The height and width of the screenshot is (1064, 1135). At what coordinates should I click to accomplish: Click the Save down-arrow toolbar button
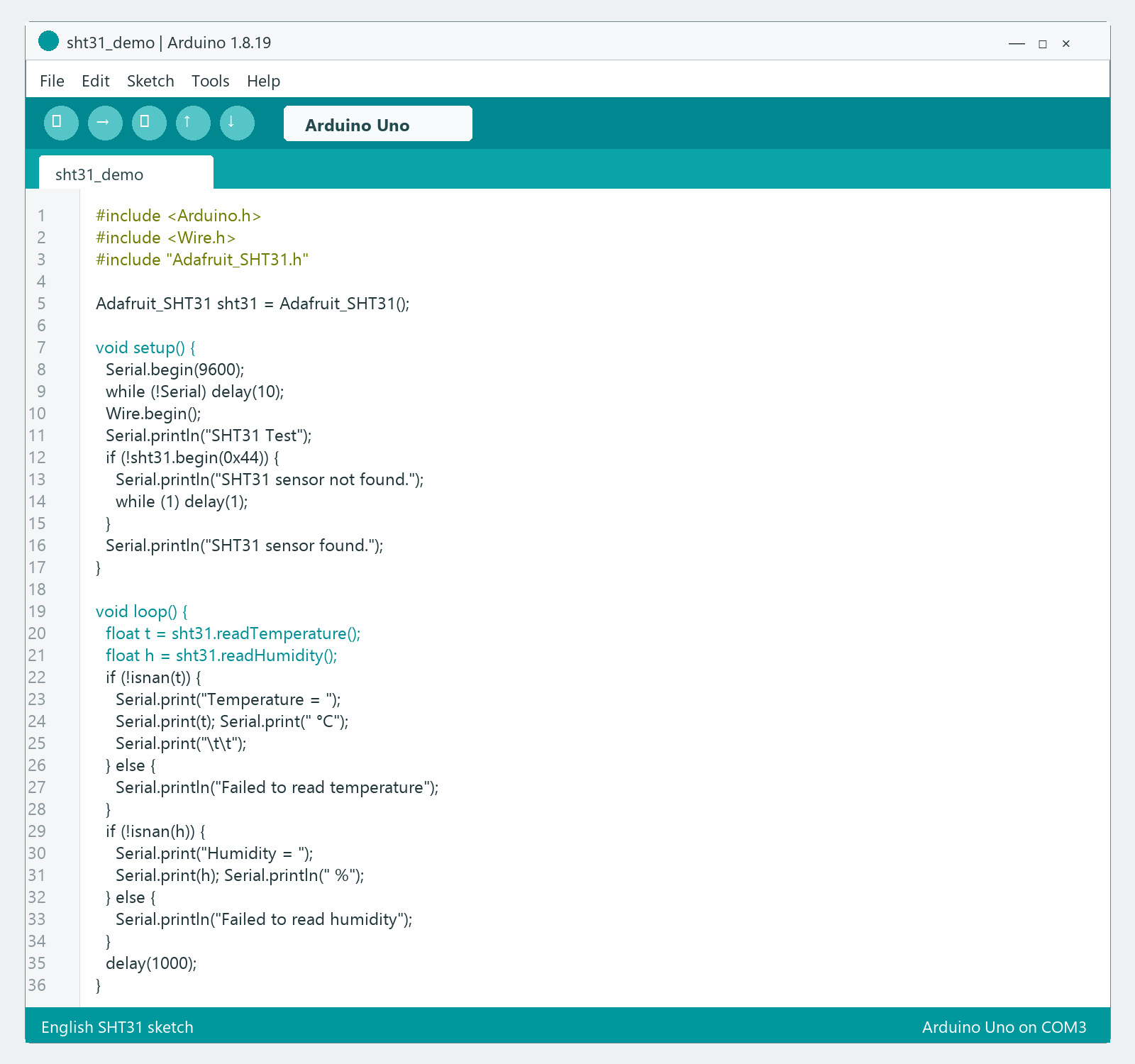pos(237,123)
